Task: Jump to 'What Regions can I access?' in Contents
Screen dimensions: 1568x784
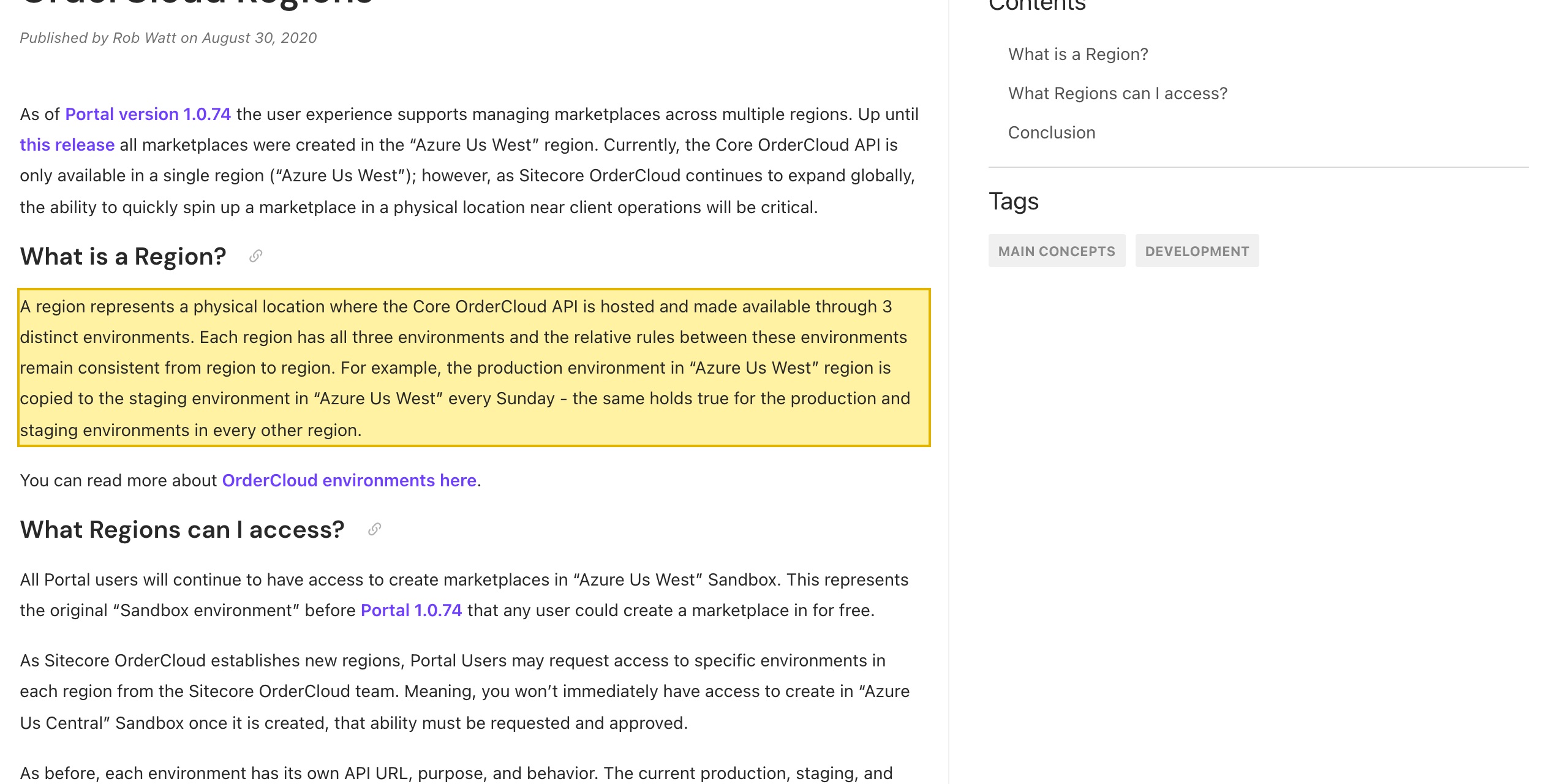Action: [x=1118, y=94]
